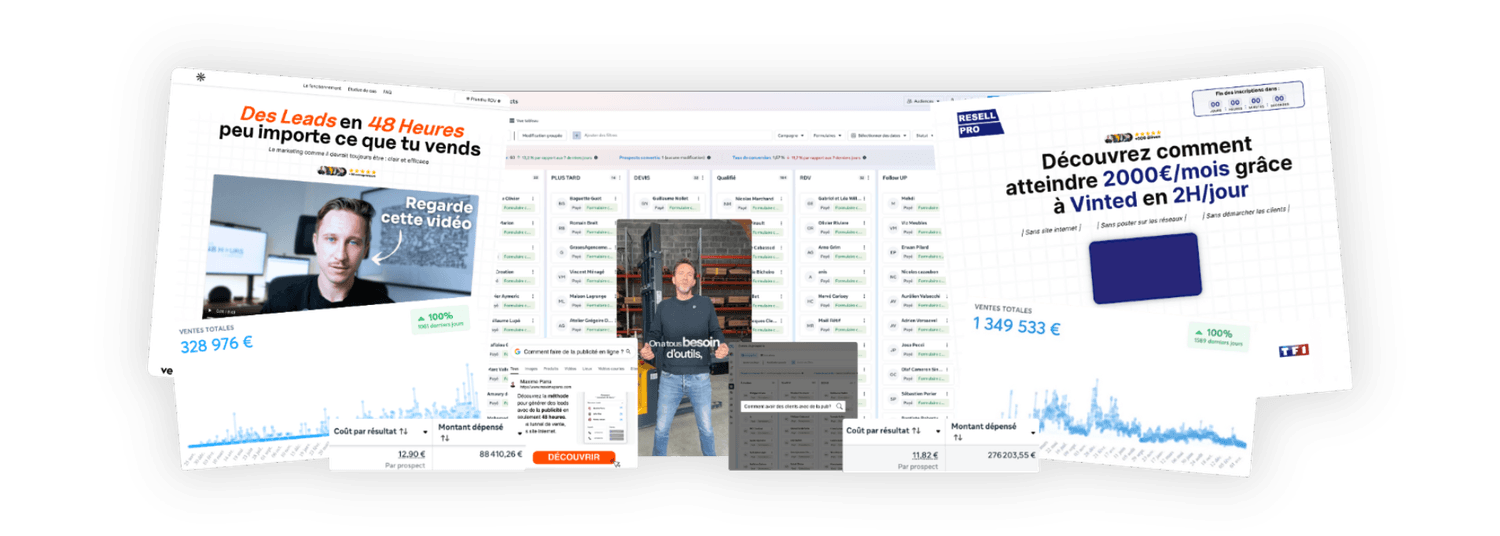Viewport: 1500px width, 536px height.
Task: Open 'Le fonctionnement' nav link
Action: pos(323,88)
